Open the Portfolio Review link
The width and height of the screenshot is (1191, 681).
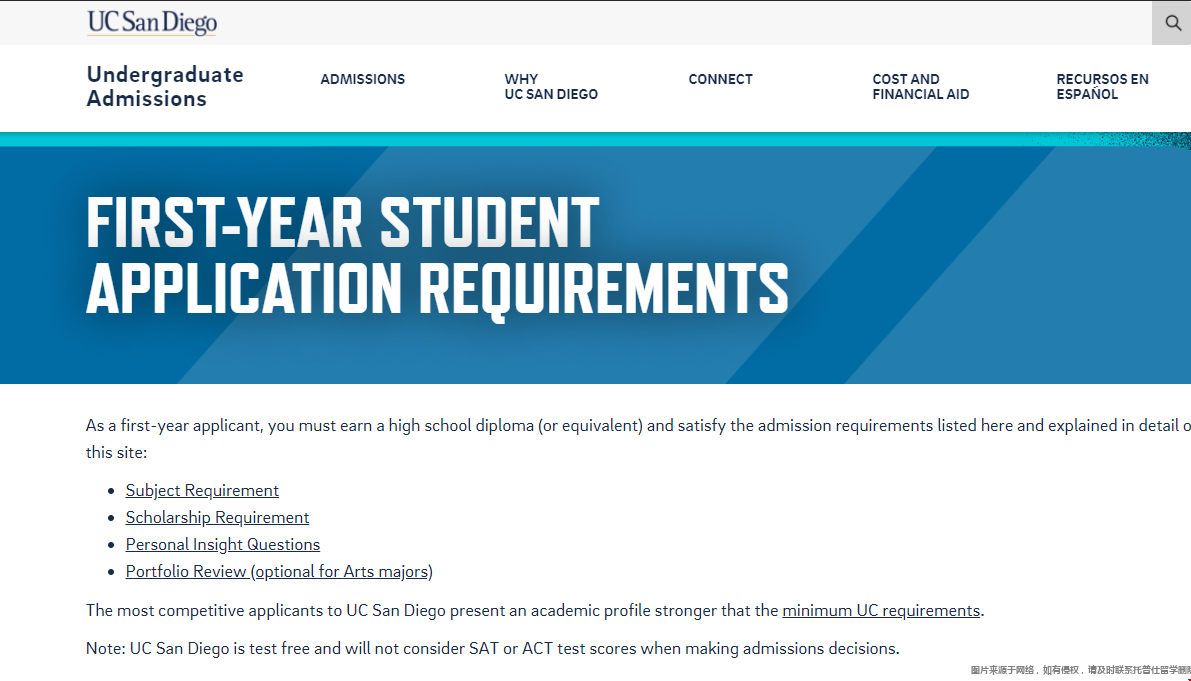coord(279,572)
